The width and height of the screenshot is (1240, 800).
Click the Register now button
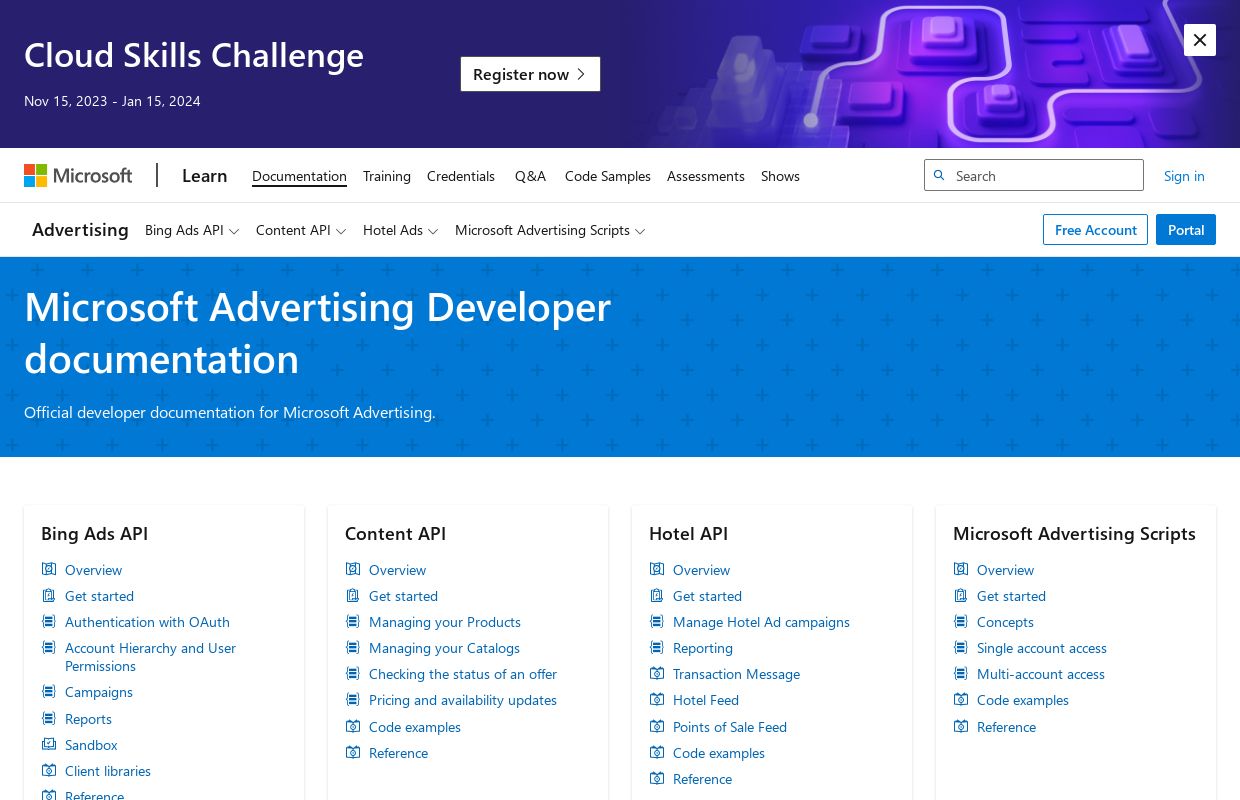coord(530,74)
